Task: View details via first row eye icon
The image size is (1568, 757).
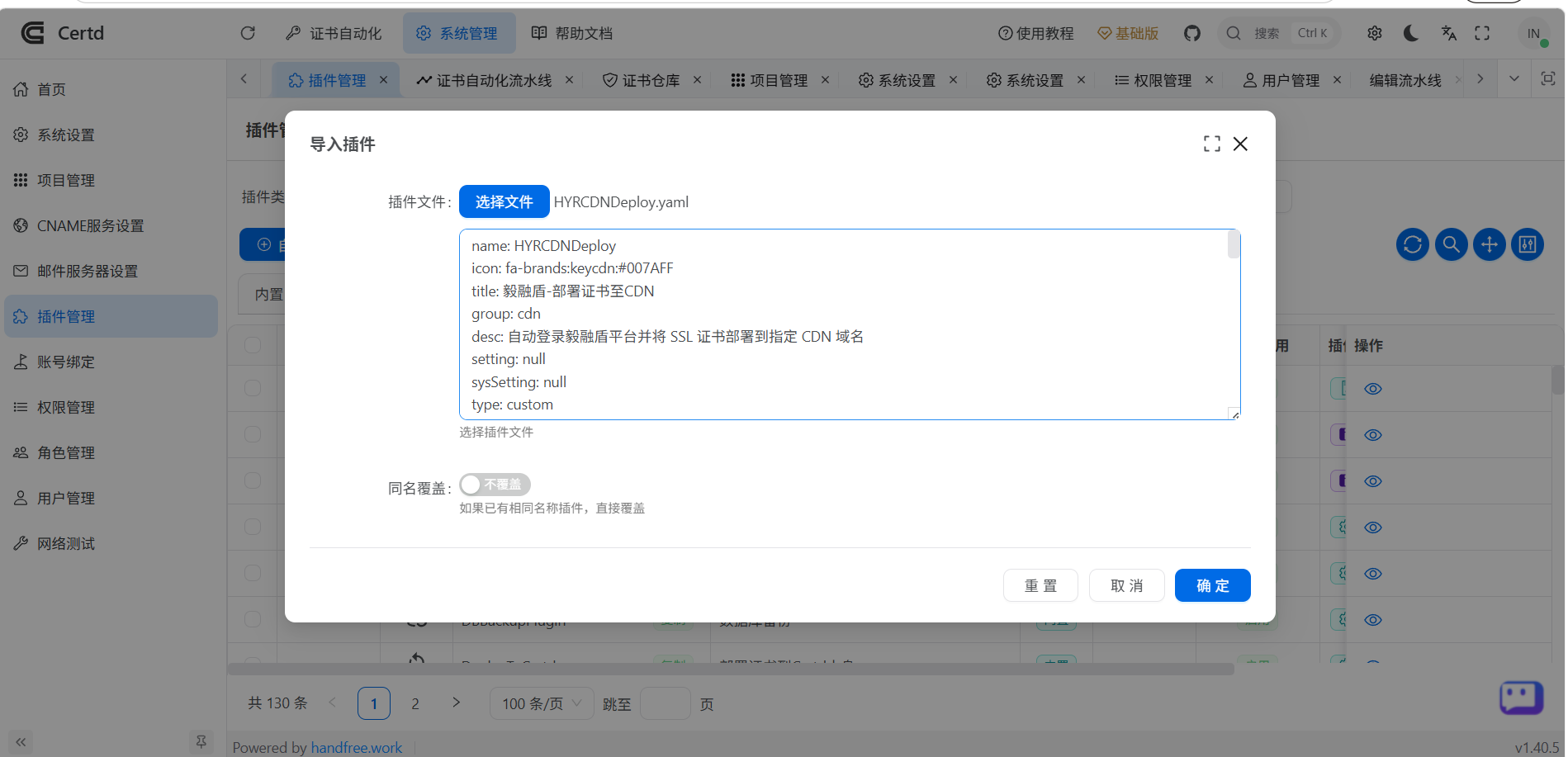Action: [1373, 389]
